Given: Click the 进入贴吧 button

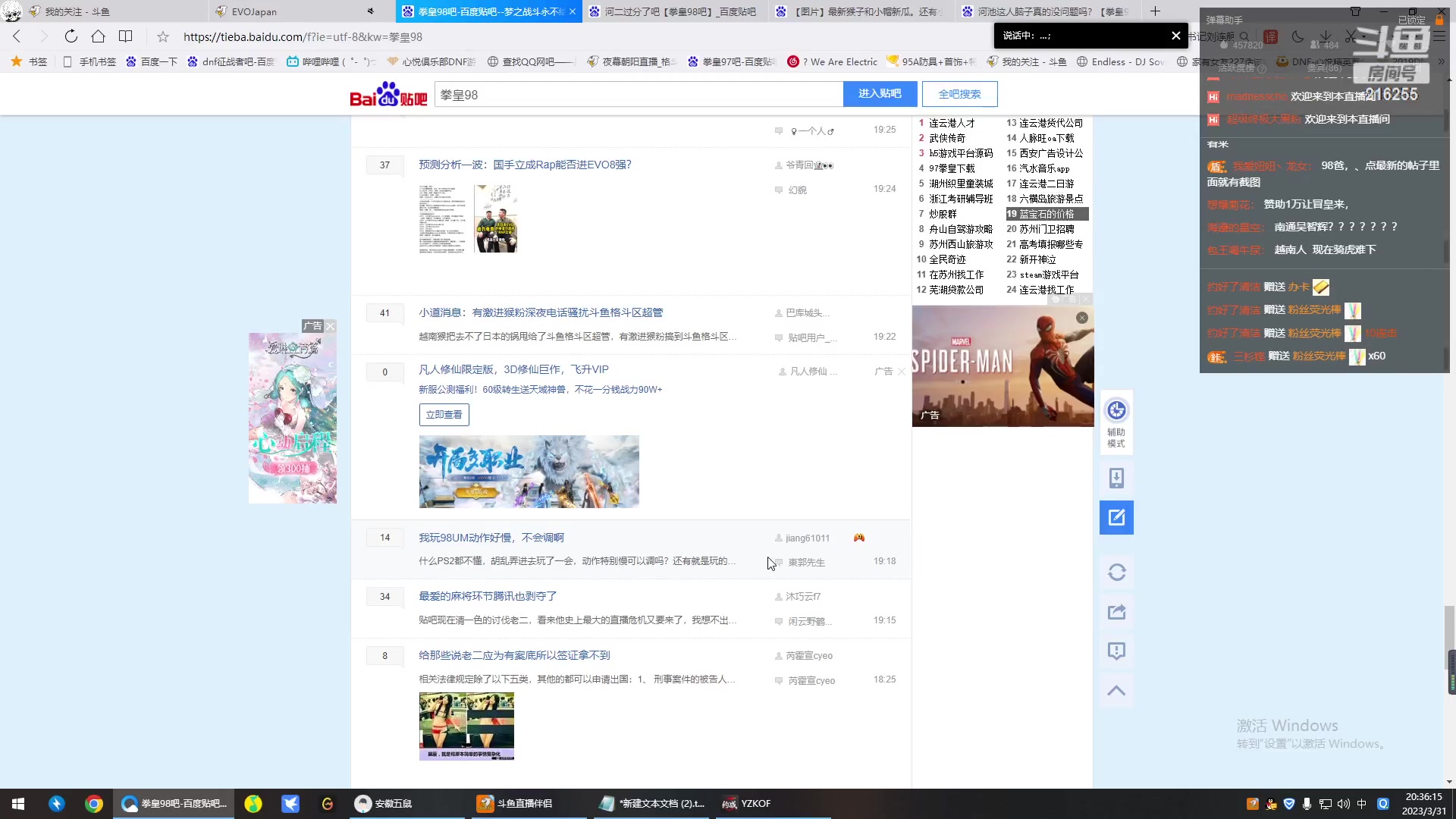Looking at the screenshot, I should click(x=880, y=93).
